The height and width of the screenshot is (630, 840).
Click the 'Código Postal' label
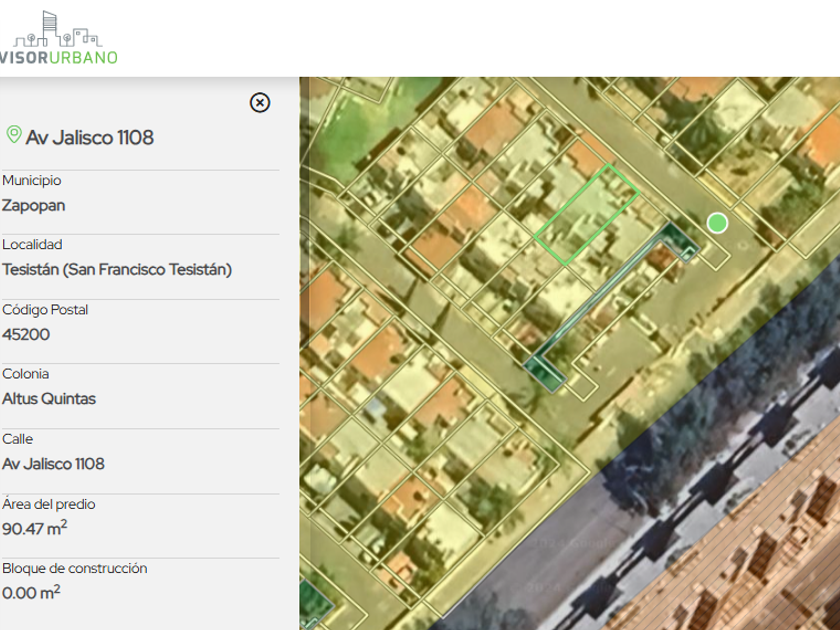point(45,310)
